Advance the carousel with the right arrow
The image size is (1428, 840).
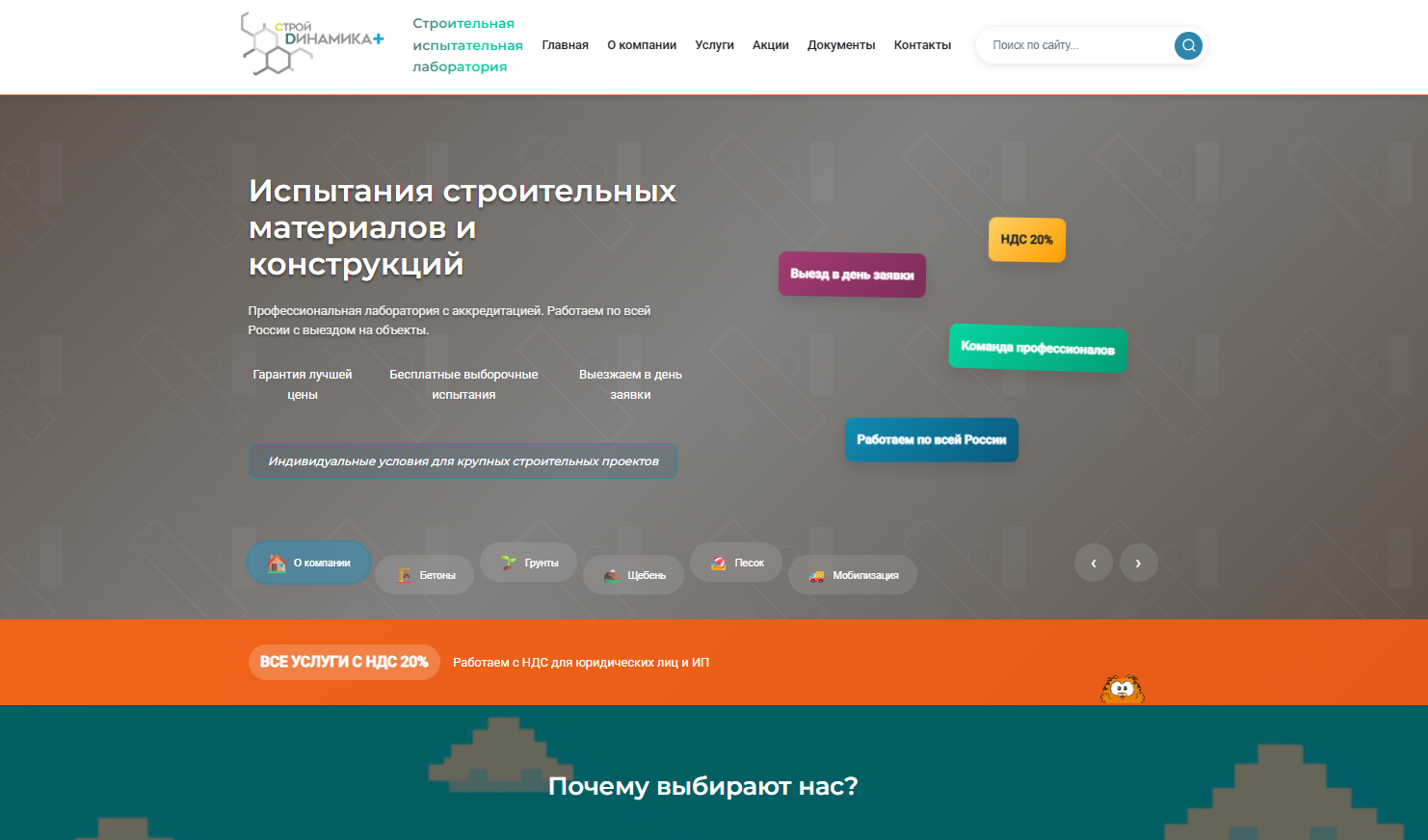(1138, 563)
